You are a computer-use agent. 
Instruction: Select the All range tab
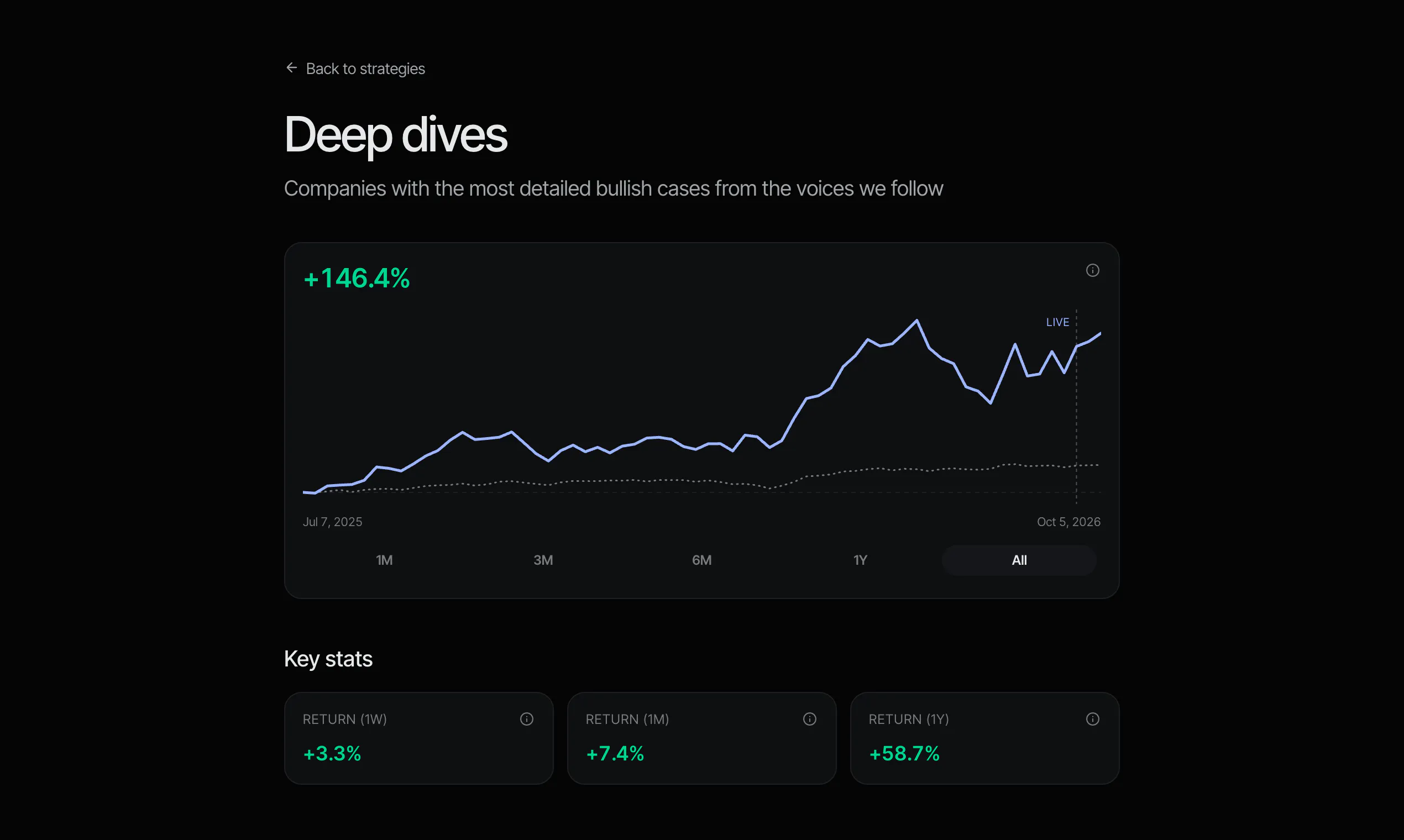(x=1019, y=560)
